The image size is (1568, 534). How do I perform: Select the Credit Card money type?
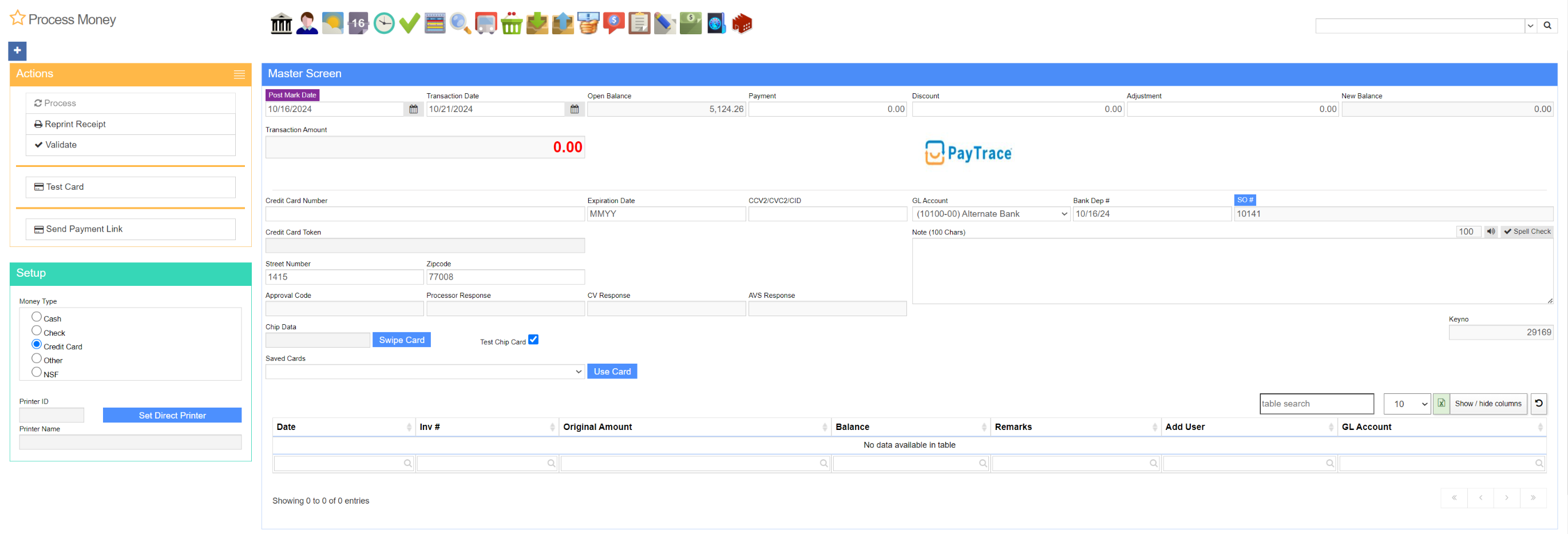pyautogui.click(x=37, y=345)
